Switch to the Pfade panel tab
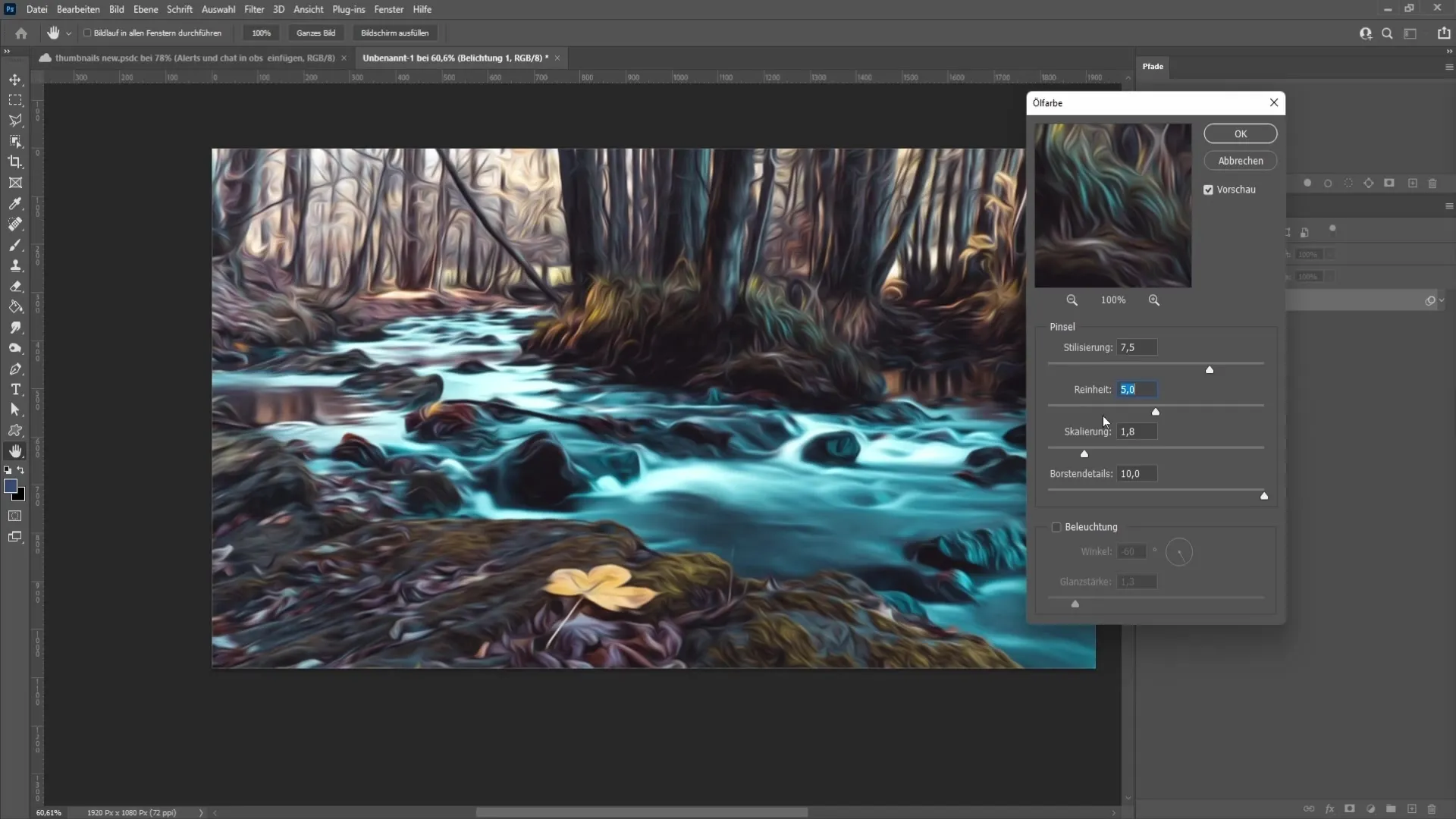Screen dimensions: 1456x819 tap(1153, 67)
